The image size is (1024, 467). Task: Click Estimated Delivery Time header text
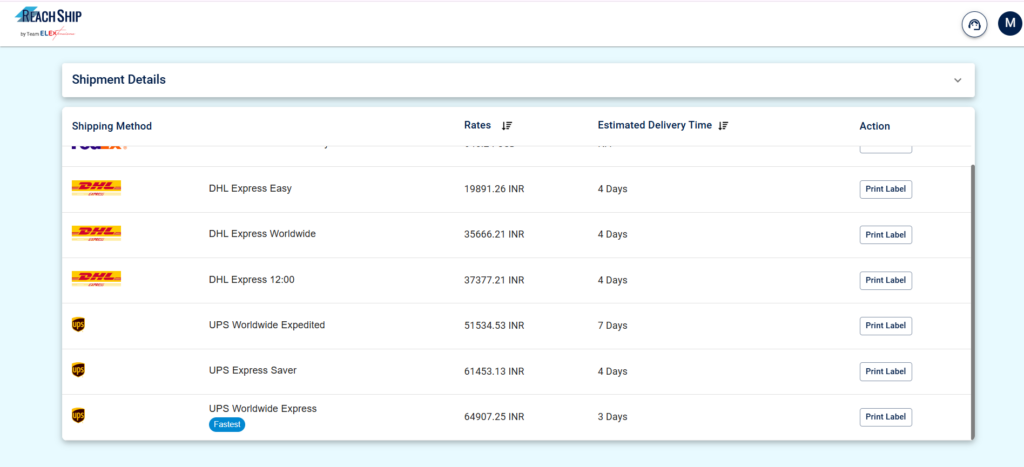[654, 125]
